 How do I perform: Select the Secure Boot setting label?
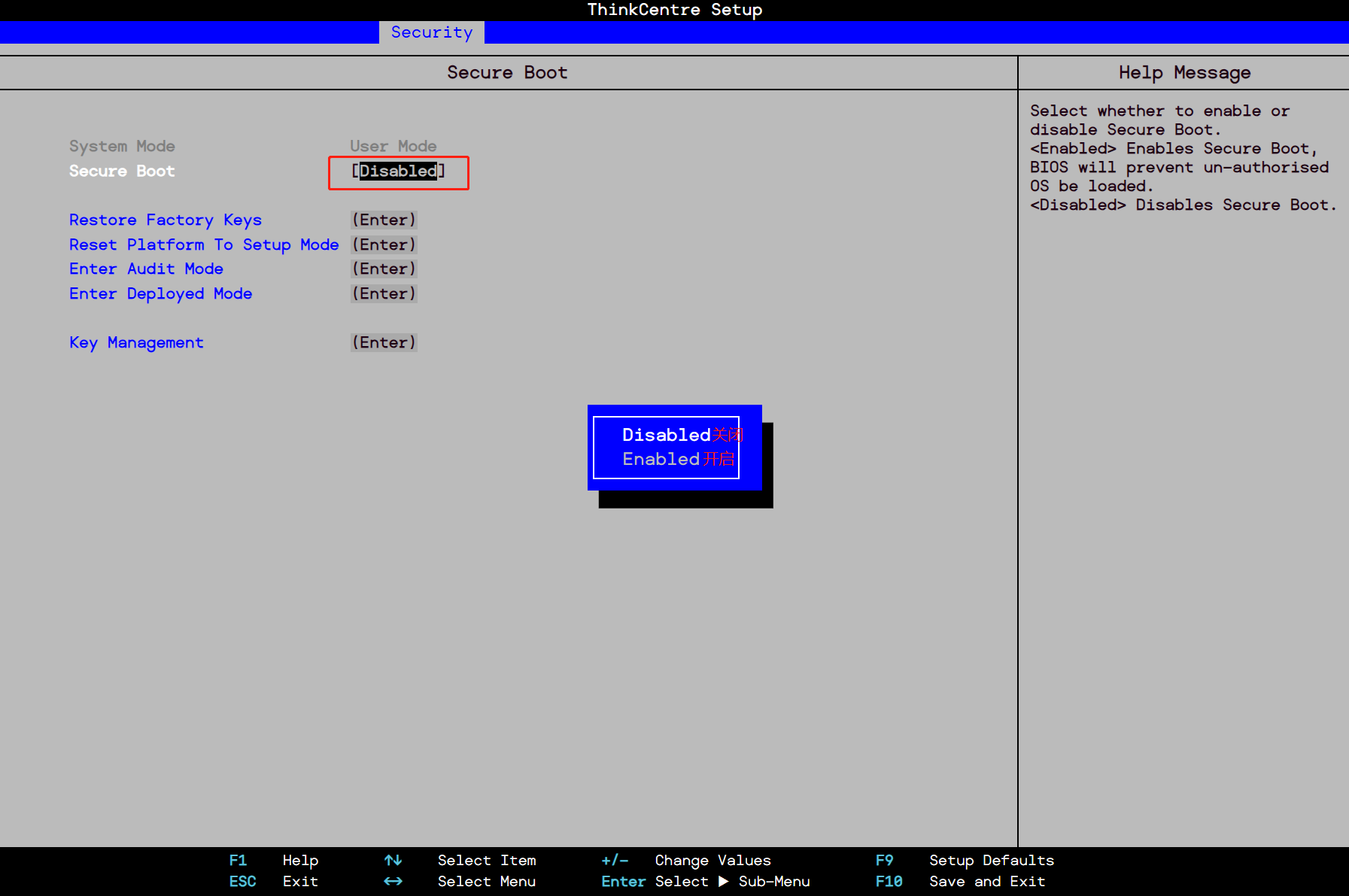[x=122, y=172]
